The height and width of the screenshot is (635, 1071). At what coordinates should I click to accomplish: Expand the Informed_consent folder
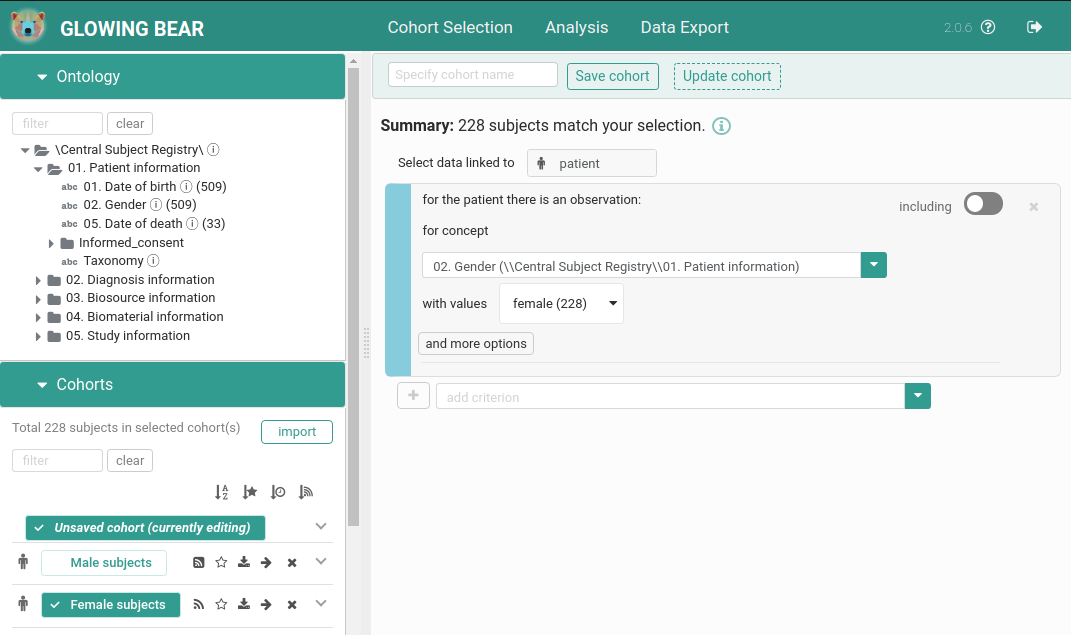point(51,243)
